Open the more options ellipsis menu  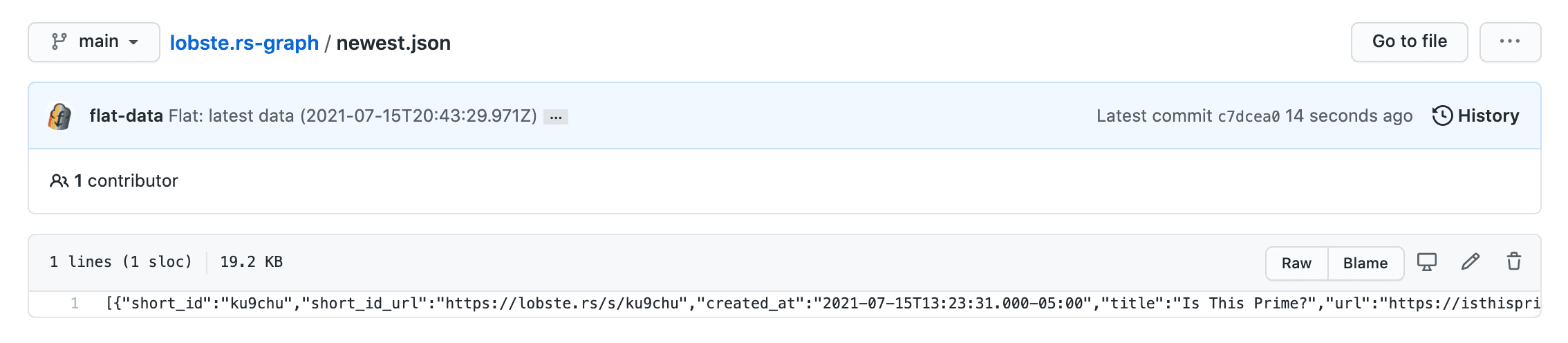1510,42
